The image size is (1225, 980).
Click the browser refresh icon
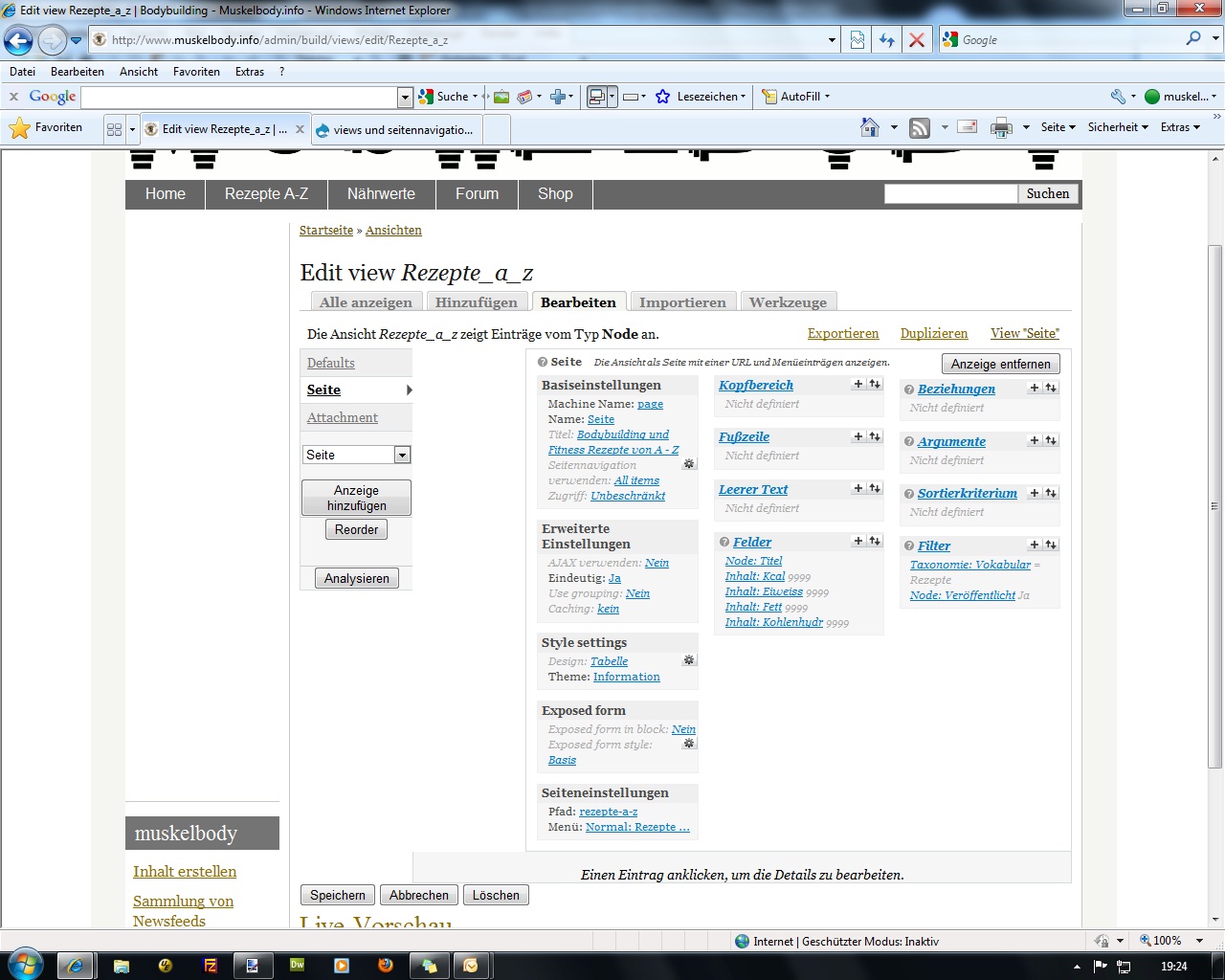click(887, 40)
